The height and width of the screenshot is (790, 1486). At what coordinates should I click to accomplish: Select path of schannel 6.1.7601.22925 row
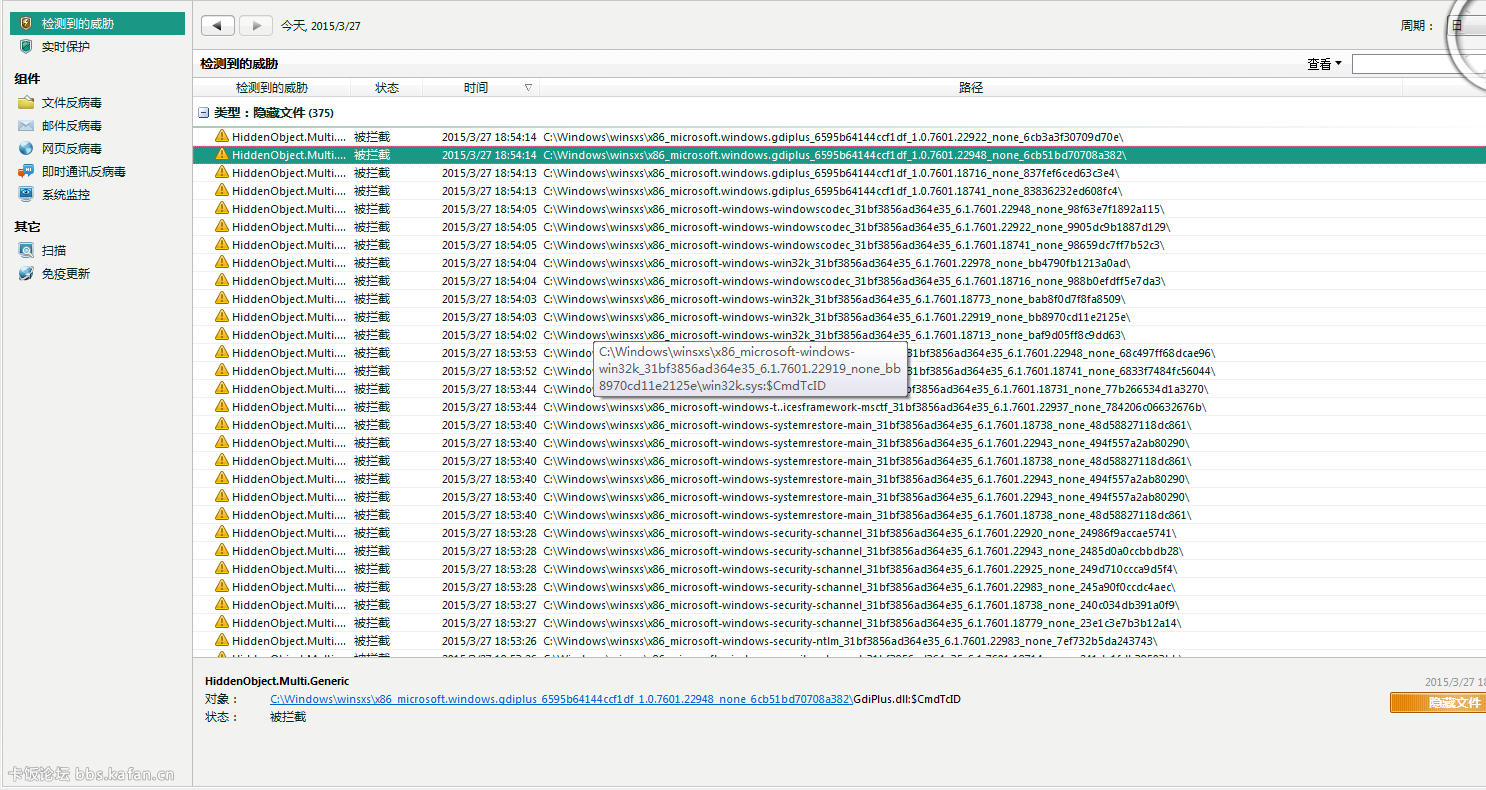[860, 568]
